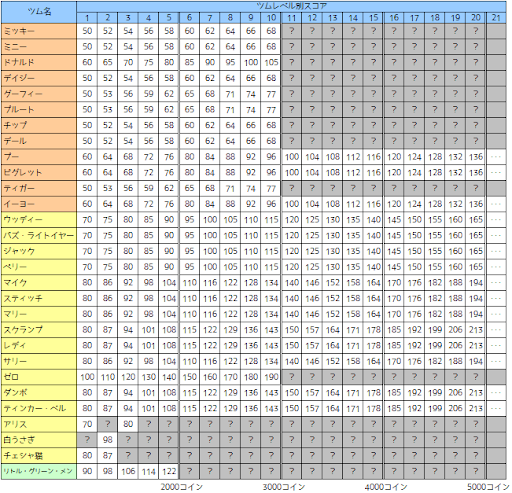Viewport: 512px width, 493px height.
Task: Click the ツムレベル別スコア header
Action: 291,6
